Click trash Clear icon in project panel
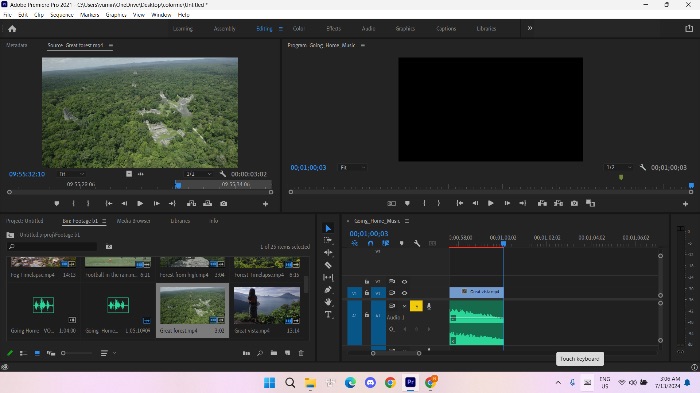Screen dimensions: 700x393 coord(301,353)
